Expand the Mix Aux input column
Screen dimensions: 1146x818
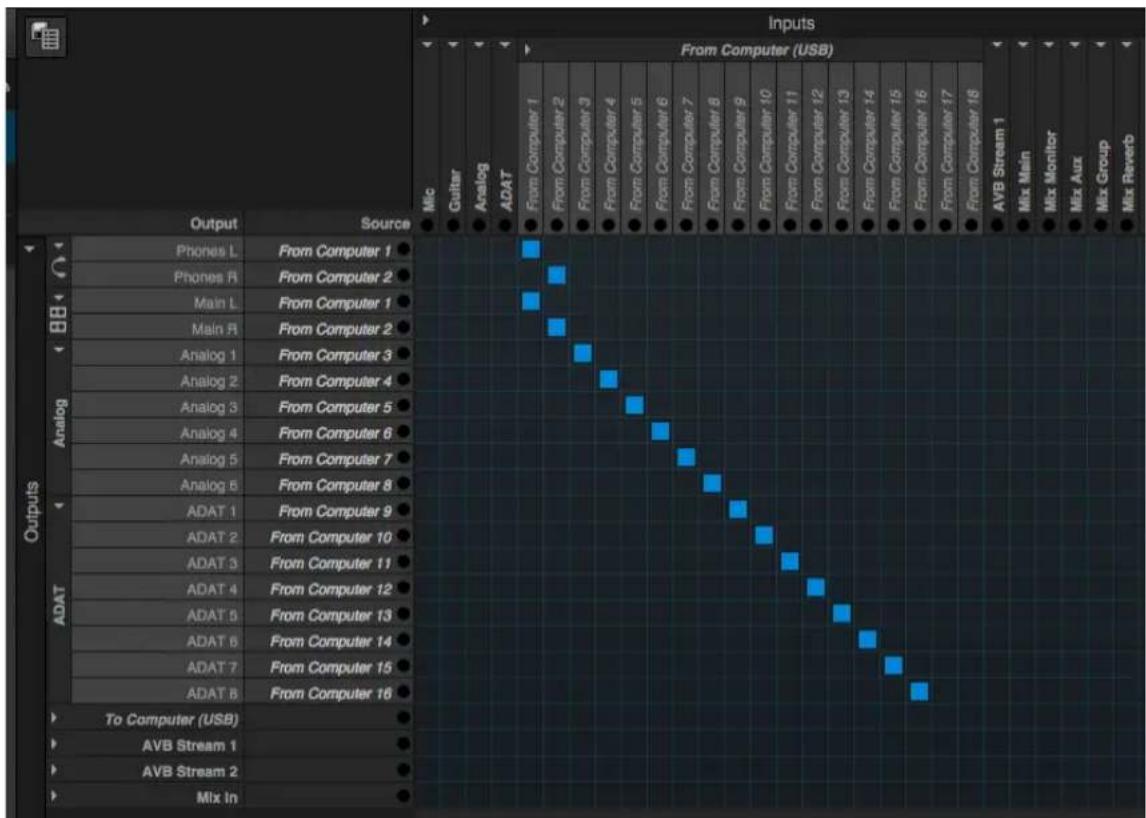(x=1075, y=45)
